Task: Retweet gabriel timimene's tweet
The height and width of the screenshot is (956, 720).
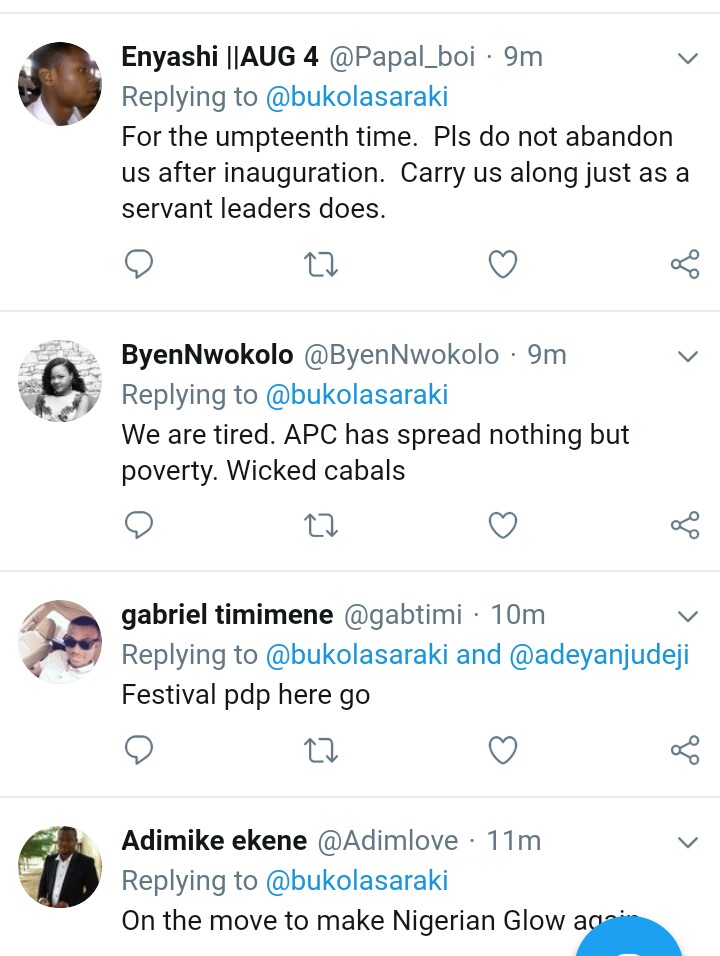Action: (x=321, y=749)
